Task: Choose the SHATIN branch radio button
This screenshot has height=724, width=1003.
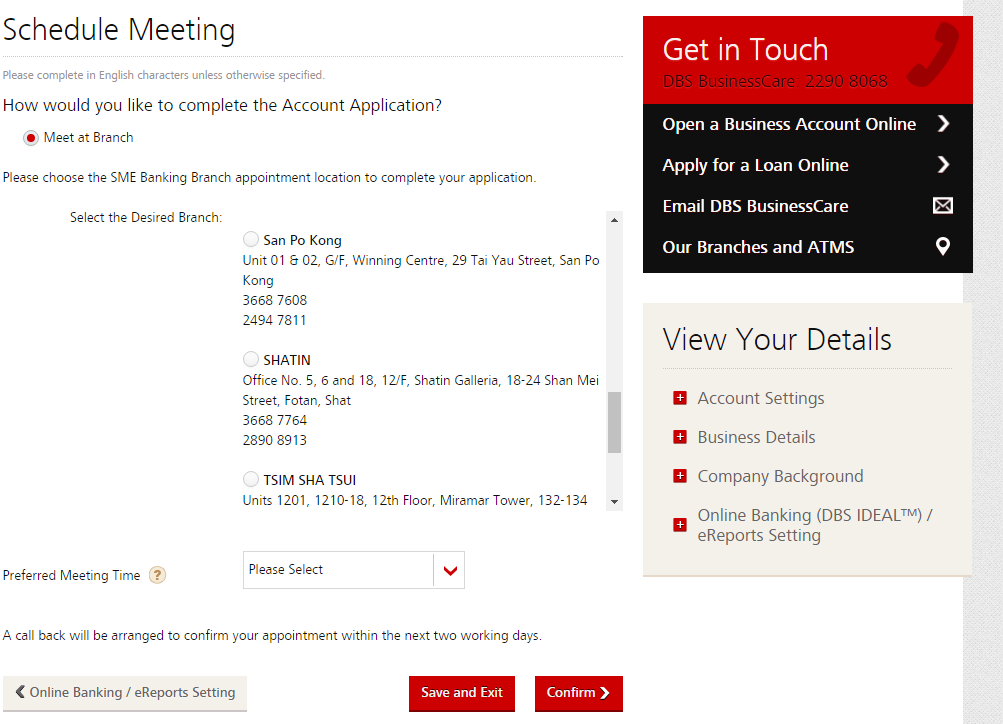Action: 251,359
